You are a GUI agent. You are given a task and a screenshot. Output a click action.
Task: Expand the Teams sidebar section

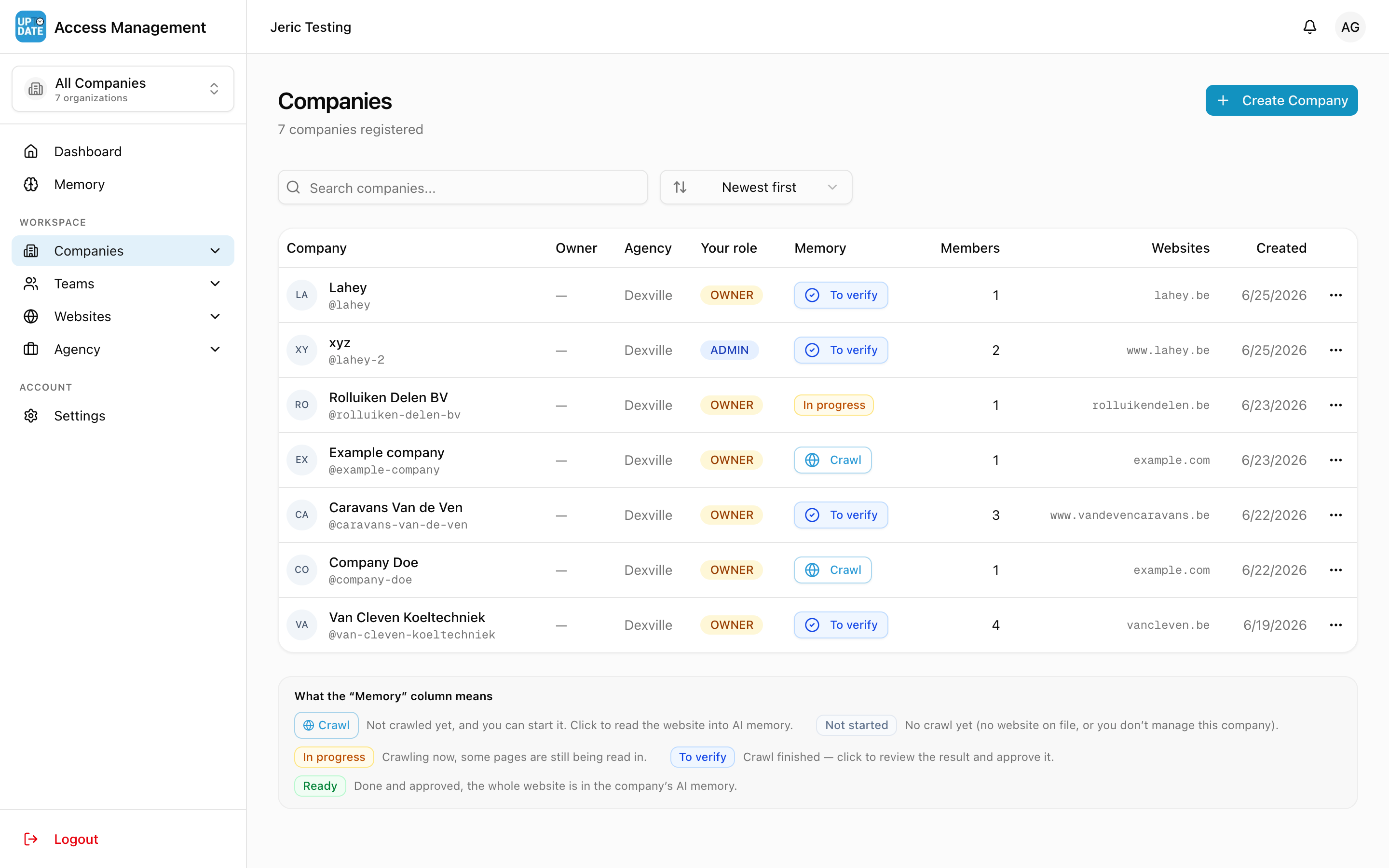click(x=123, y=284)
